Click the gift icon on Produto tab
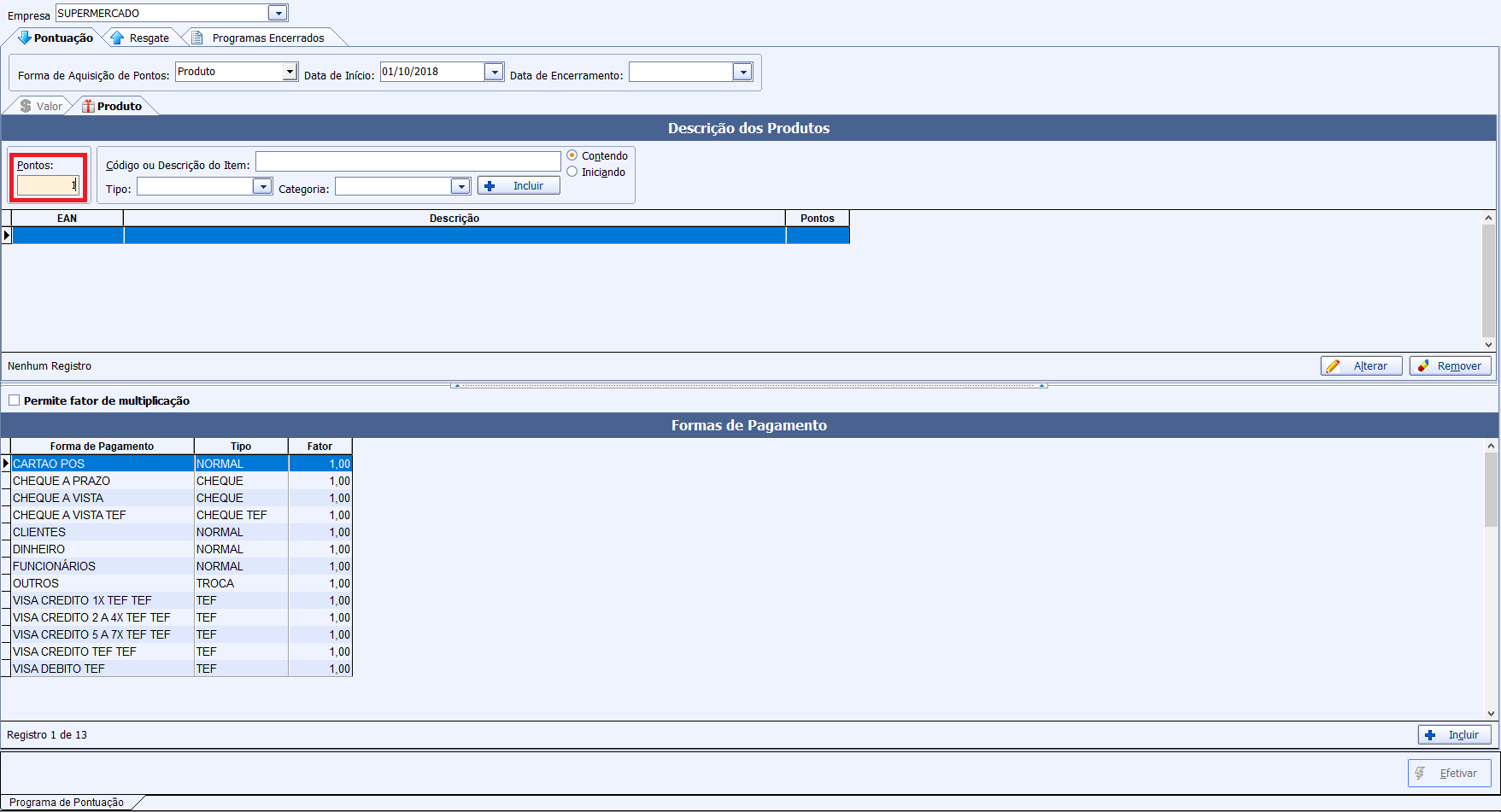 pos(88,106)
